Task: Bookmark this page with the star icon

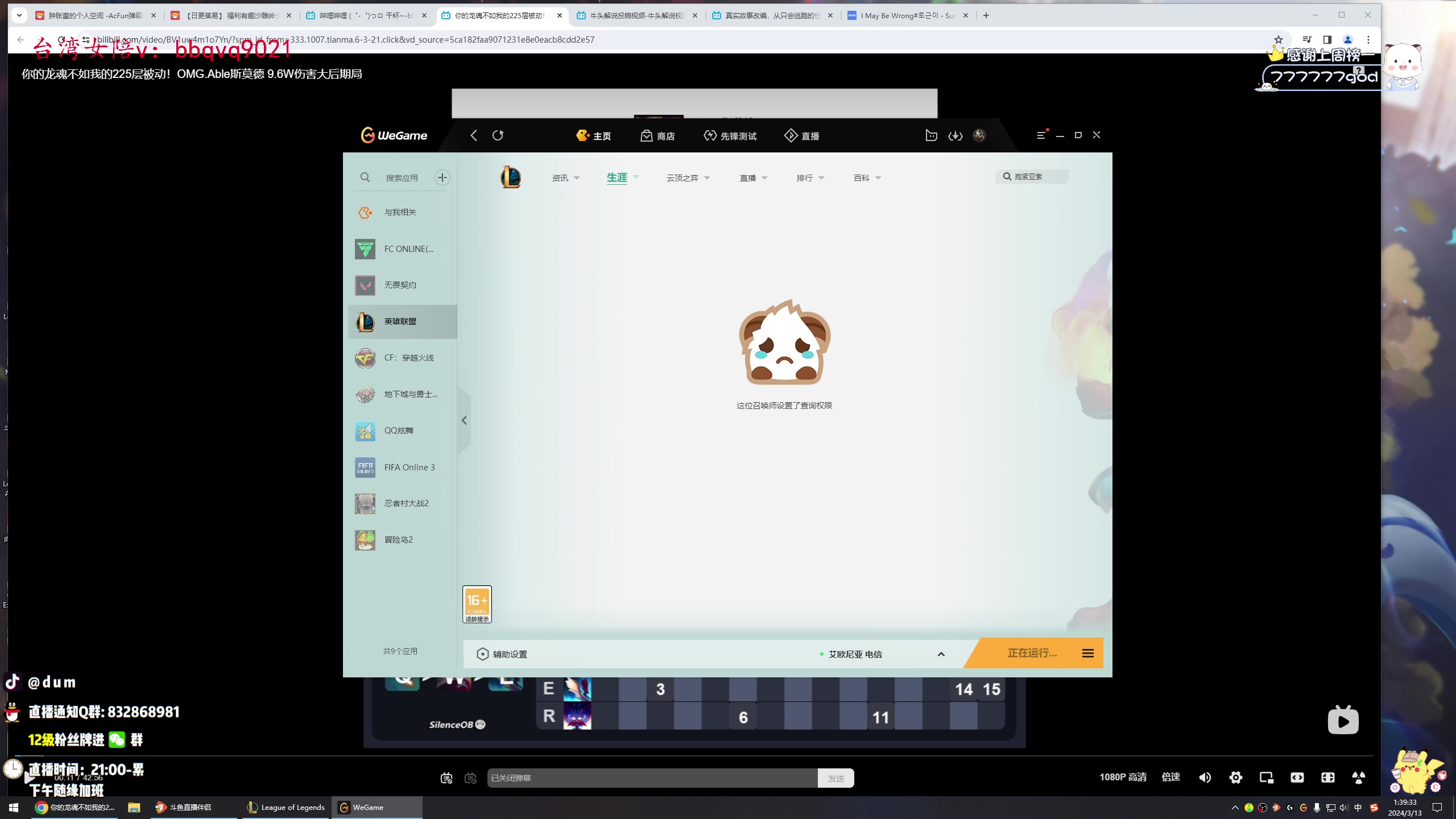Action: point(1279,40)
